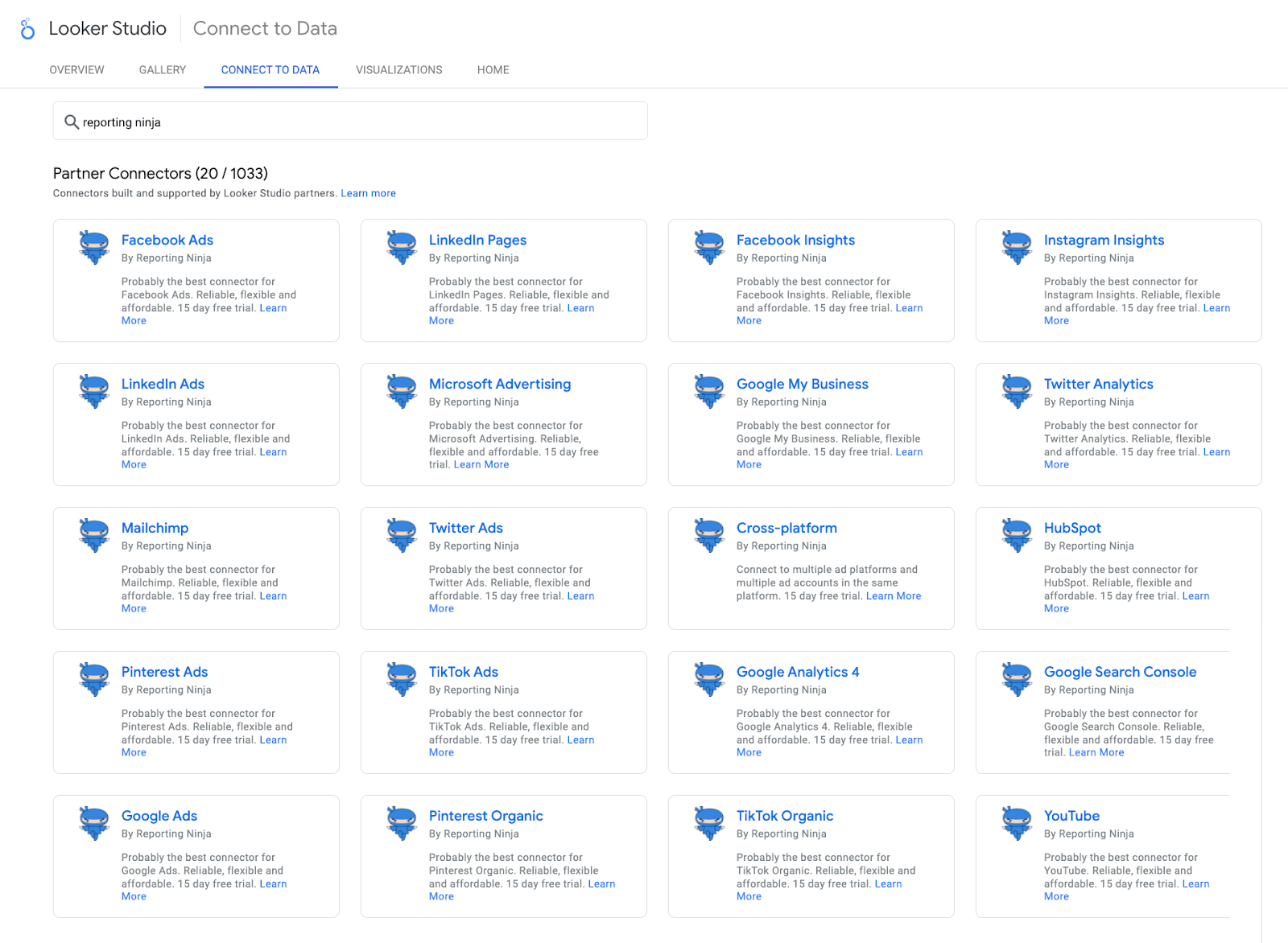Click Learn More in Cross-platform description
The height and width of the screenshot is (943, 1288).
(894, 596)
